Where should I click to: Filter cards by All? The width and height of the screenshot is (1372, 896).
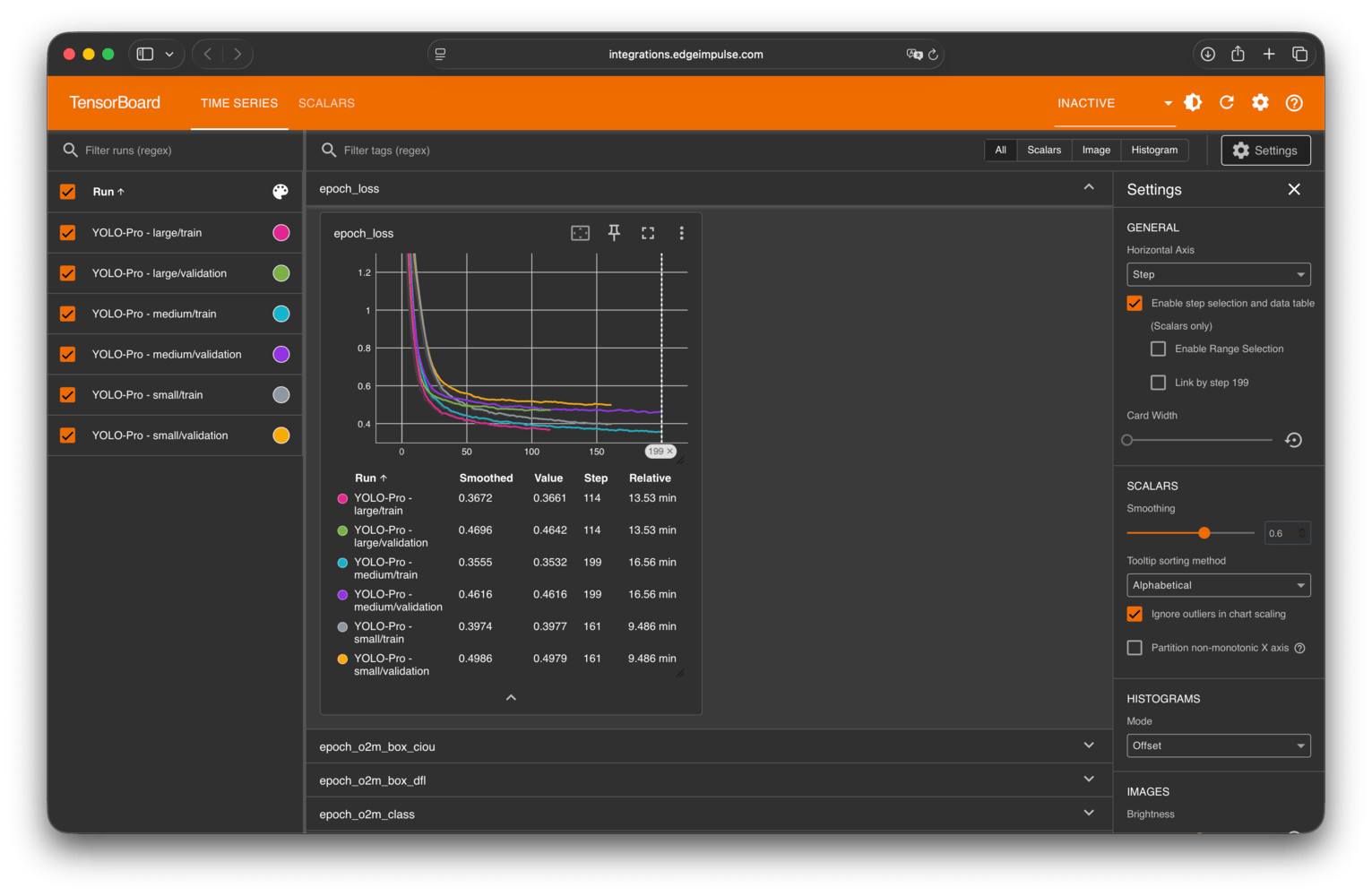tap(1001, 150)
